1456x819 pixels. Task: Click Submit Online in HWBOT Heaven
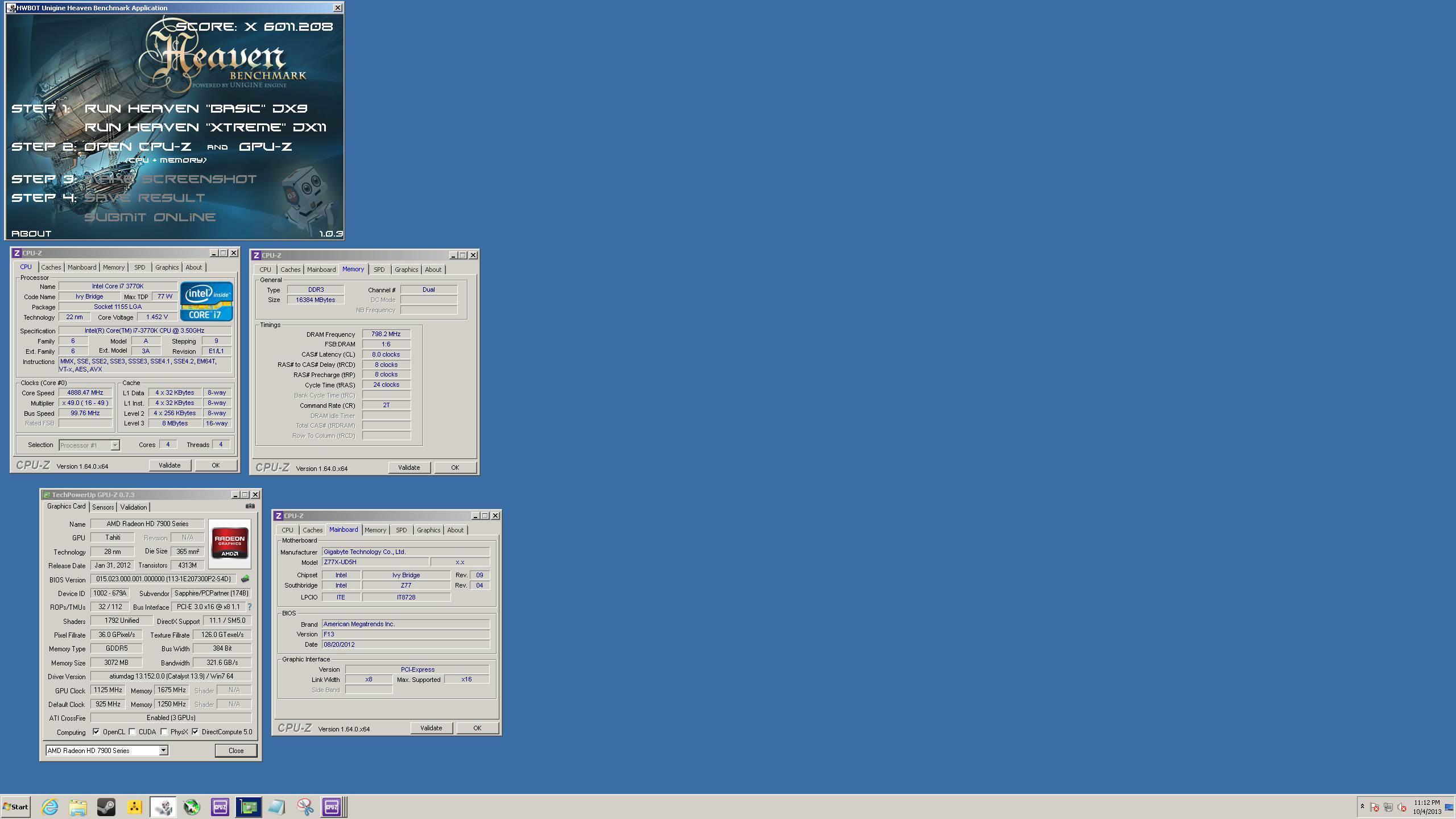point(150,217)
